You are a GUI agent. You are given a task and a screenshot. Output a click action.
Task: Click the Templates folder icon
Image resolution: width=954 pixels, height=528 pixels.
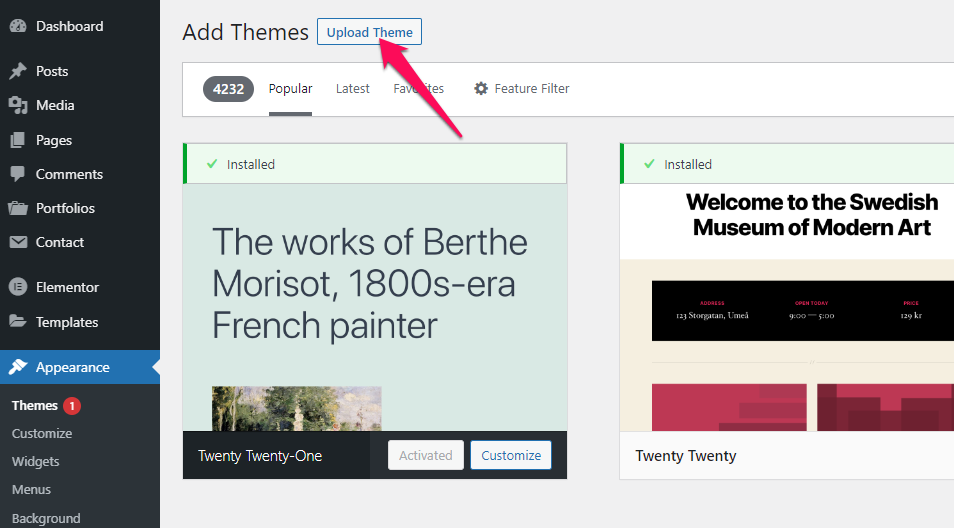point(18,321)
